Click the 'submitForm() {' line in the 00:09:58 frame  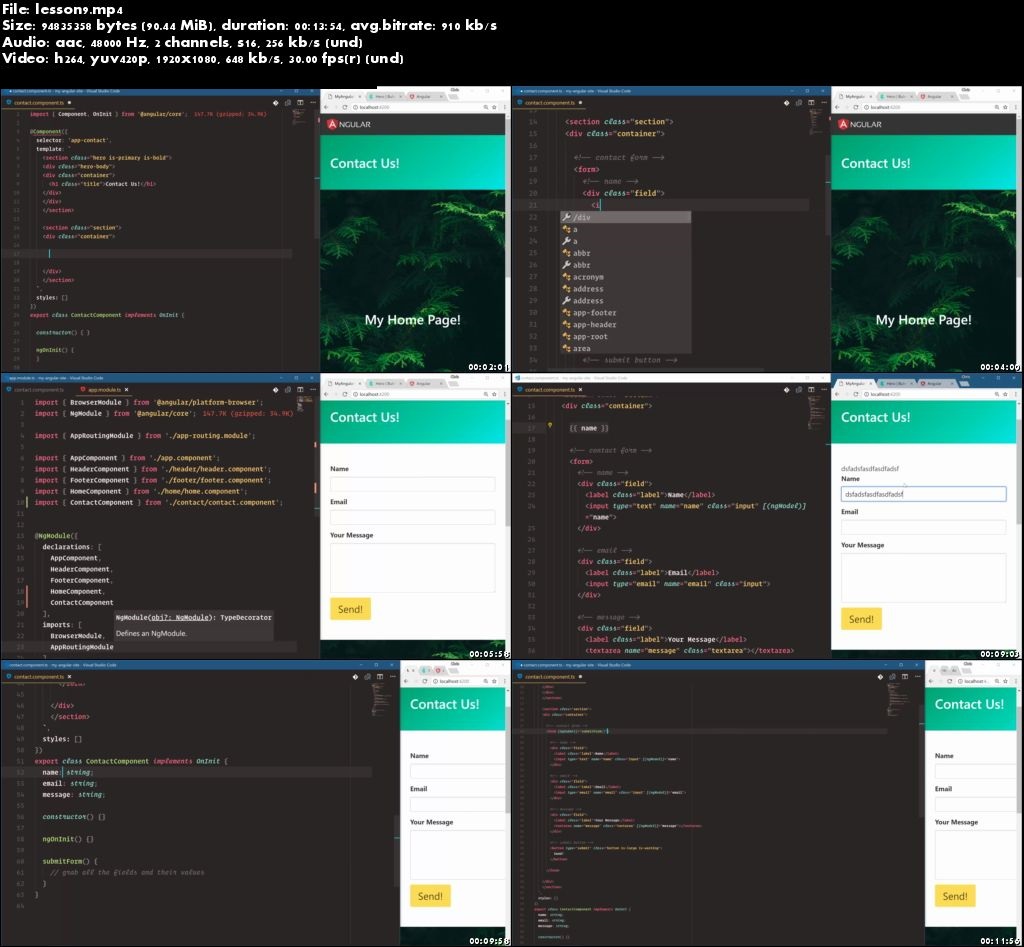click(x=70, y=861)
